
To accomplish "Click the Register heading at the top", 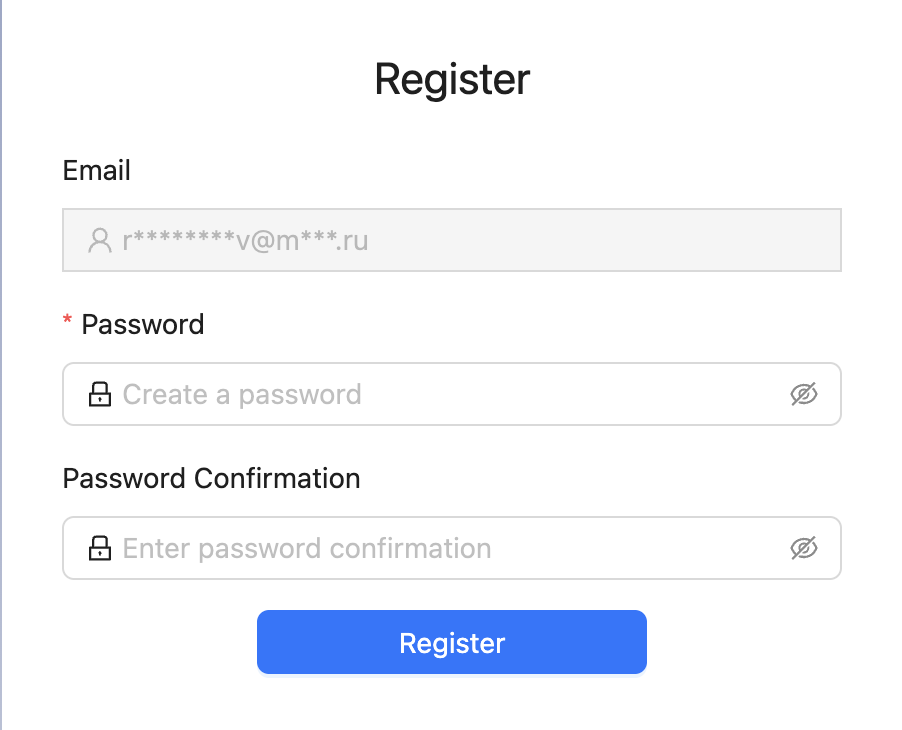I will tap(452, 79).
